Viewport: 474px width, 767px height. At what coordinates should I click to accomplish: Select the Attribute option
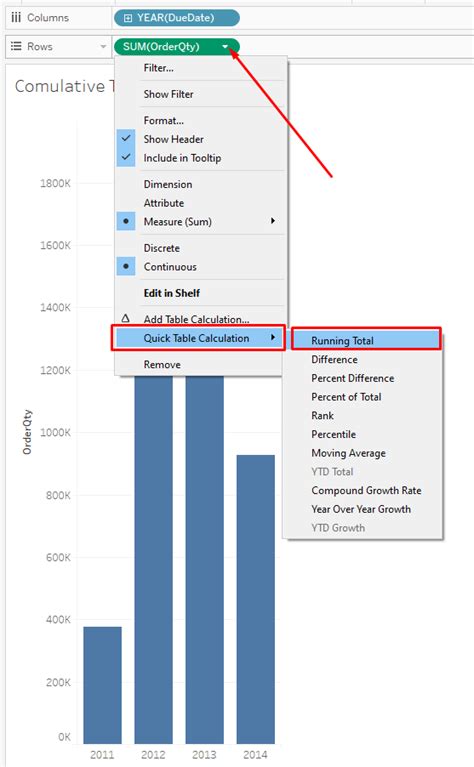point(164,203)
